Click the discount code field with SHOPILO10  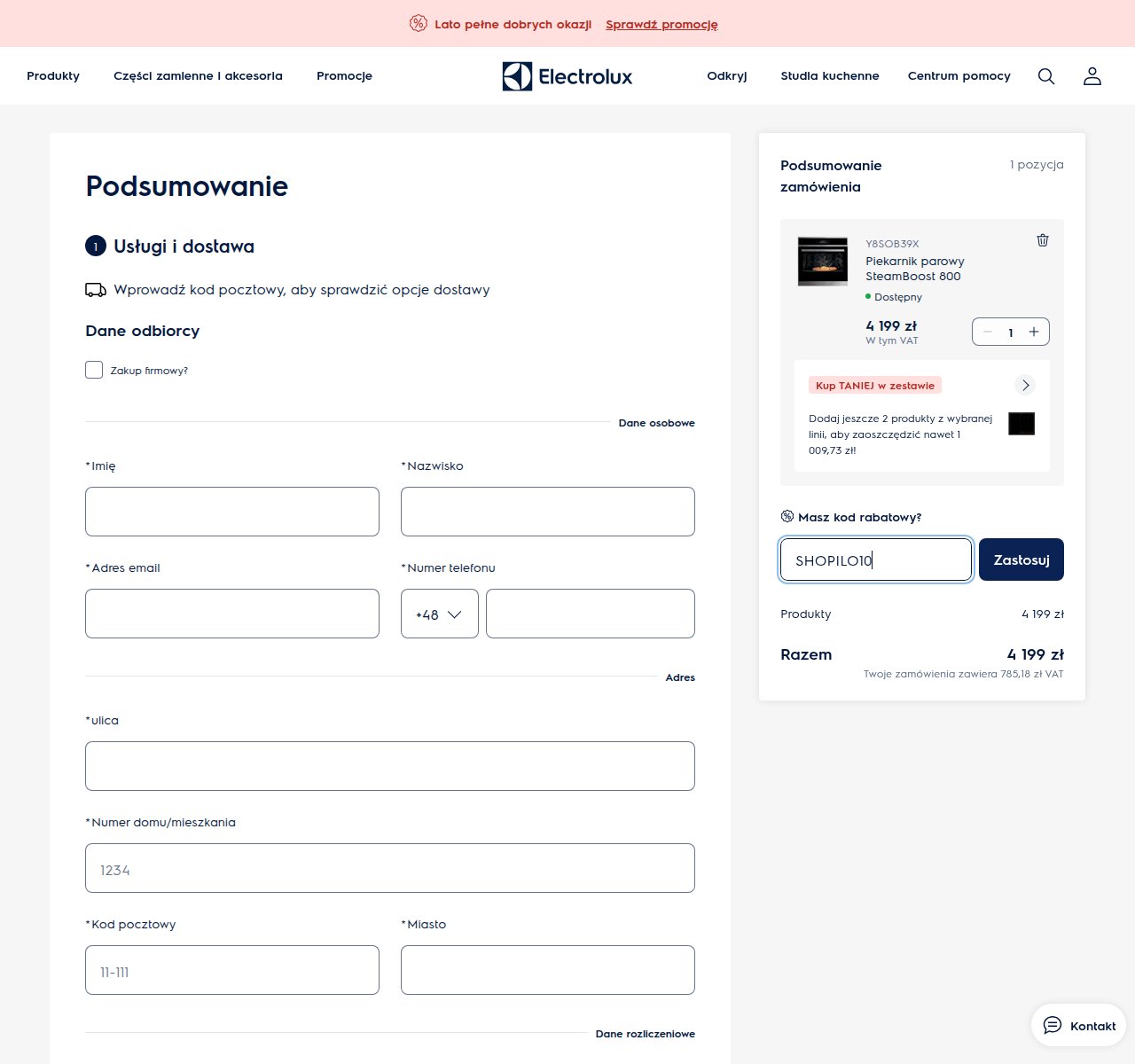coord(876,559)
